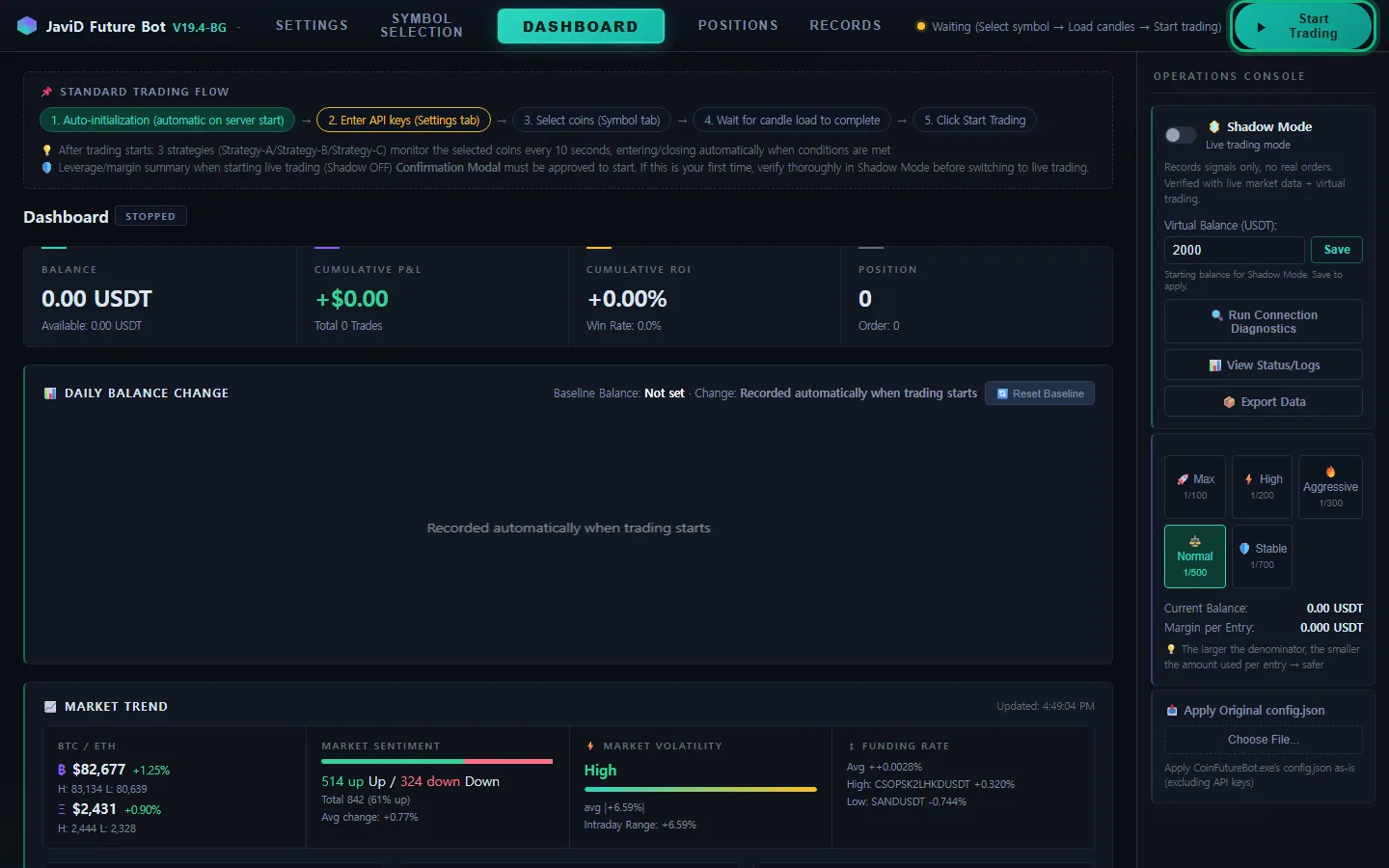Click the shield icon beside the leverage note
Screen dimensions: 1389x868
pyautogui.click(x=46, y=168)
